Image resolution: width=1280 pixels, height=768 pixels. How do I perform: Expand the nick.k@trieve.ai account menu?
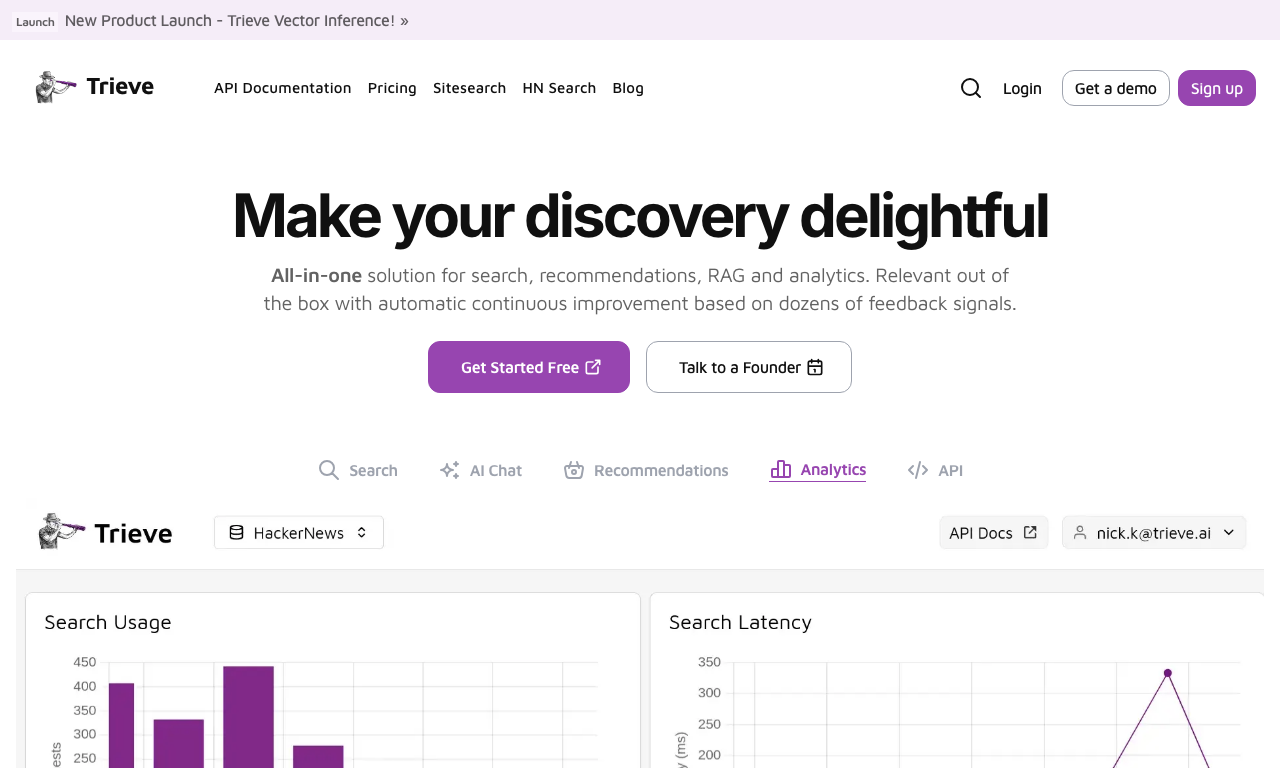(x=1154, y=533)
